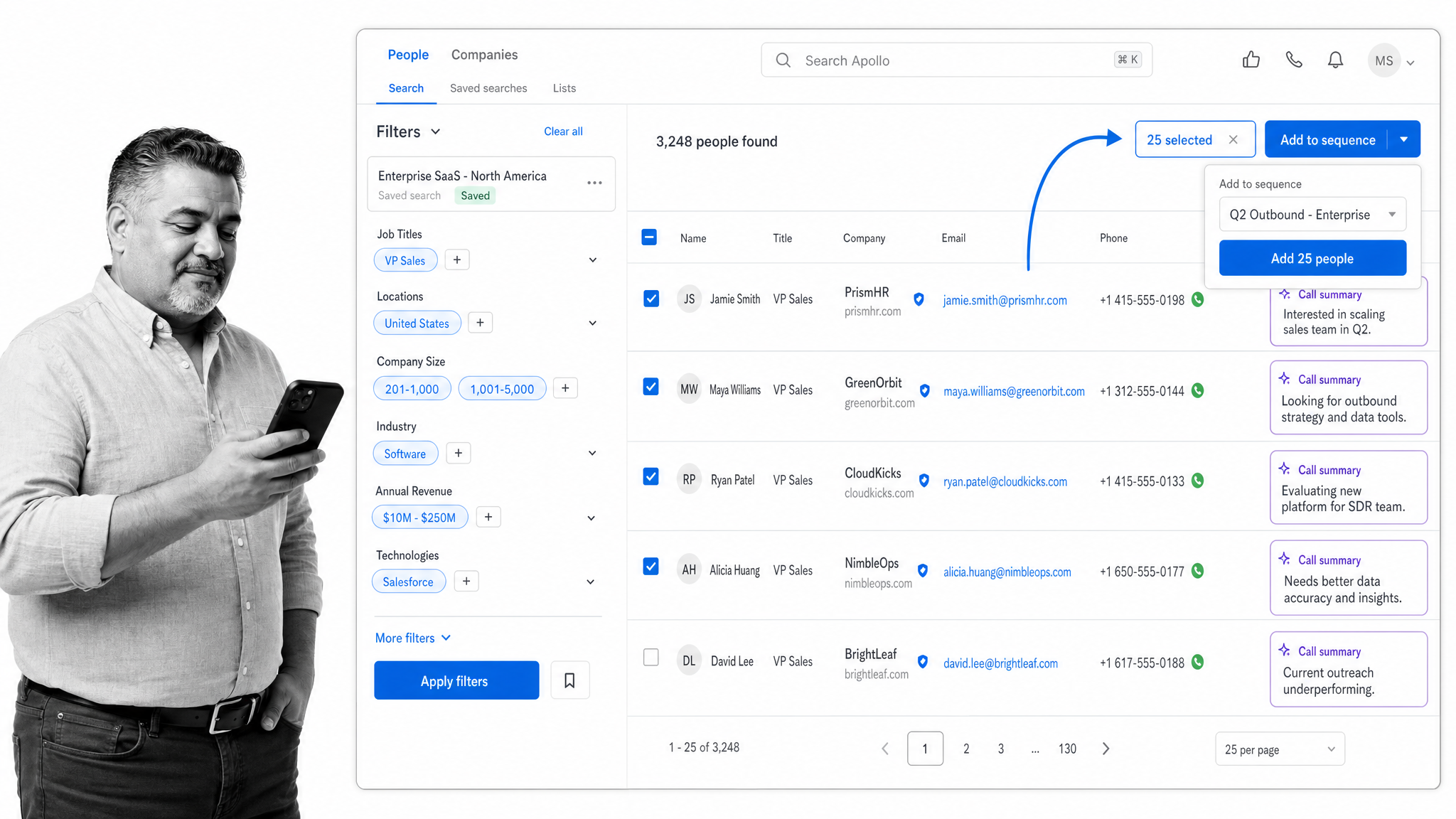The width and height of the screenshot is (1456, 819).
Task: Switch to the Companies tab
Action: coord(484,55)
